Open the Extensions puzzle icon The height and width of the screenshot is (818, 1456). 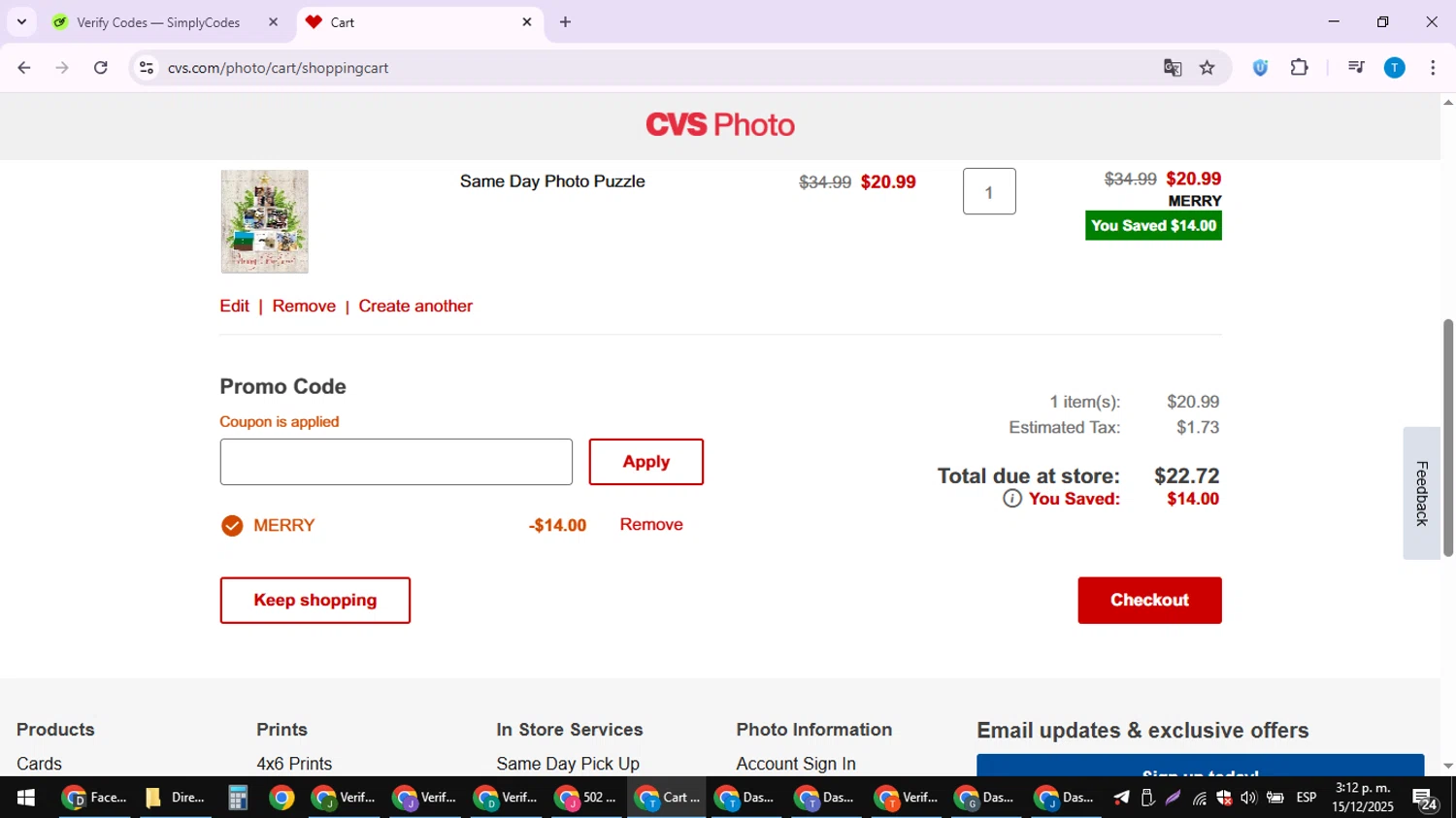1300,68
